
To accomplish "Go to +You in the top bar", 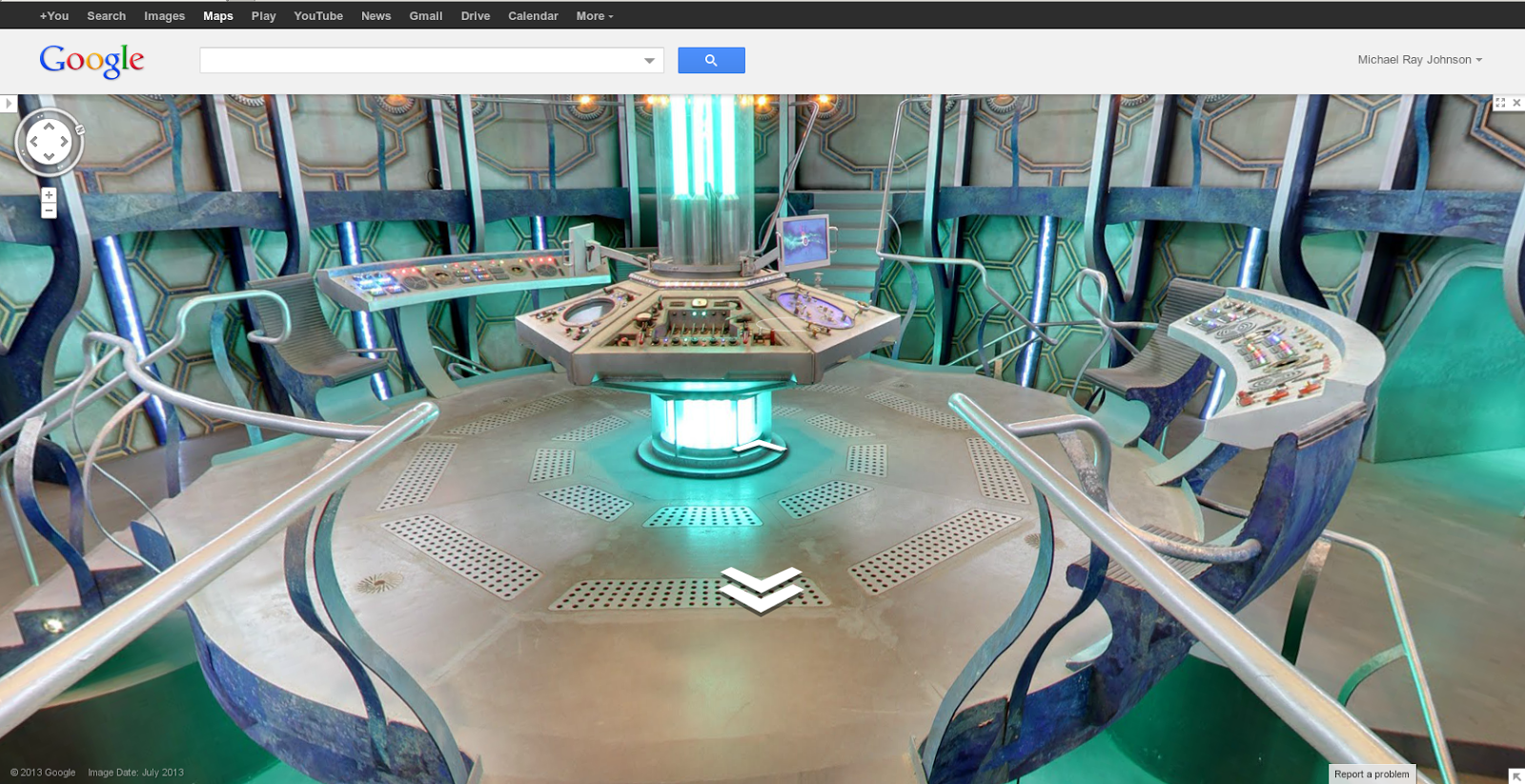I will click(x=54, y=16).
